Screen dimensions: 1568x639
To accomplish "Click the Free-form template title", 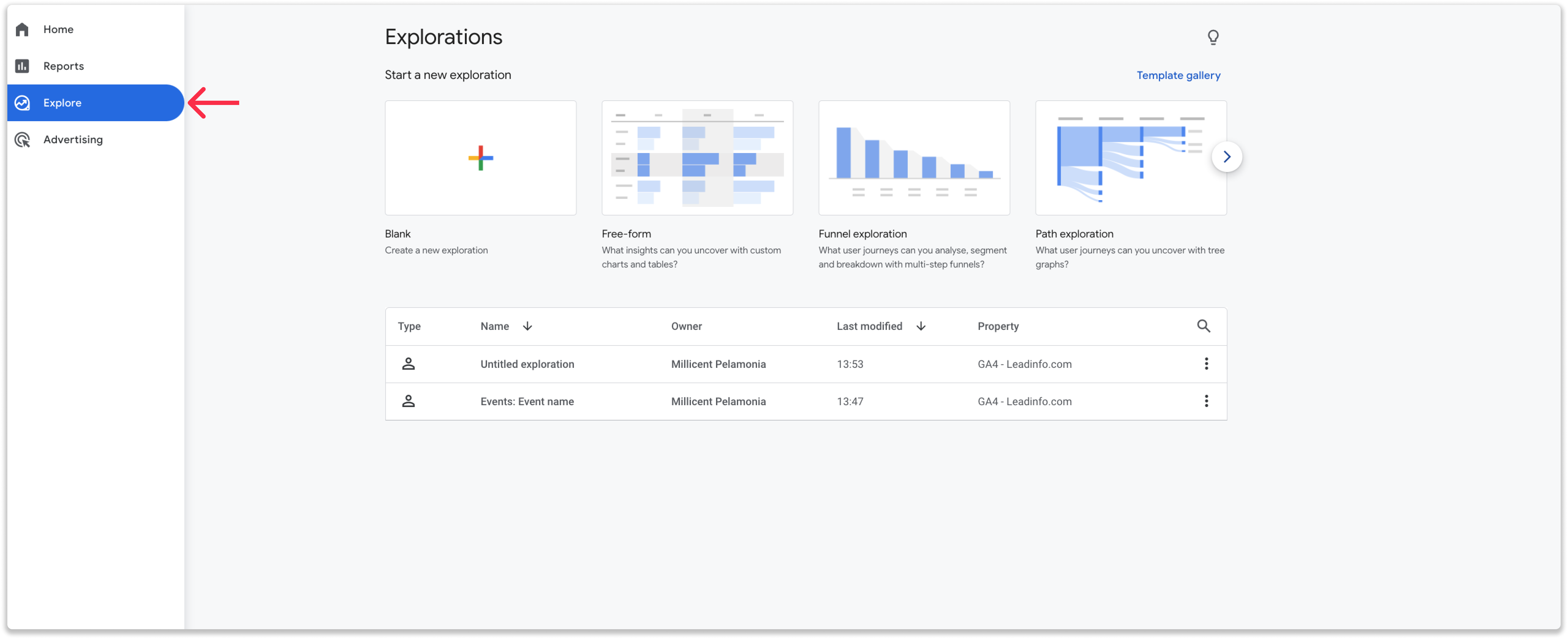I will click(626, 234).
